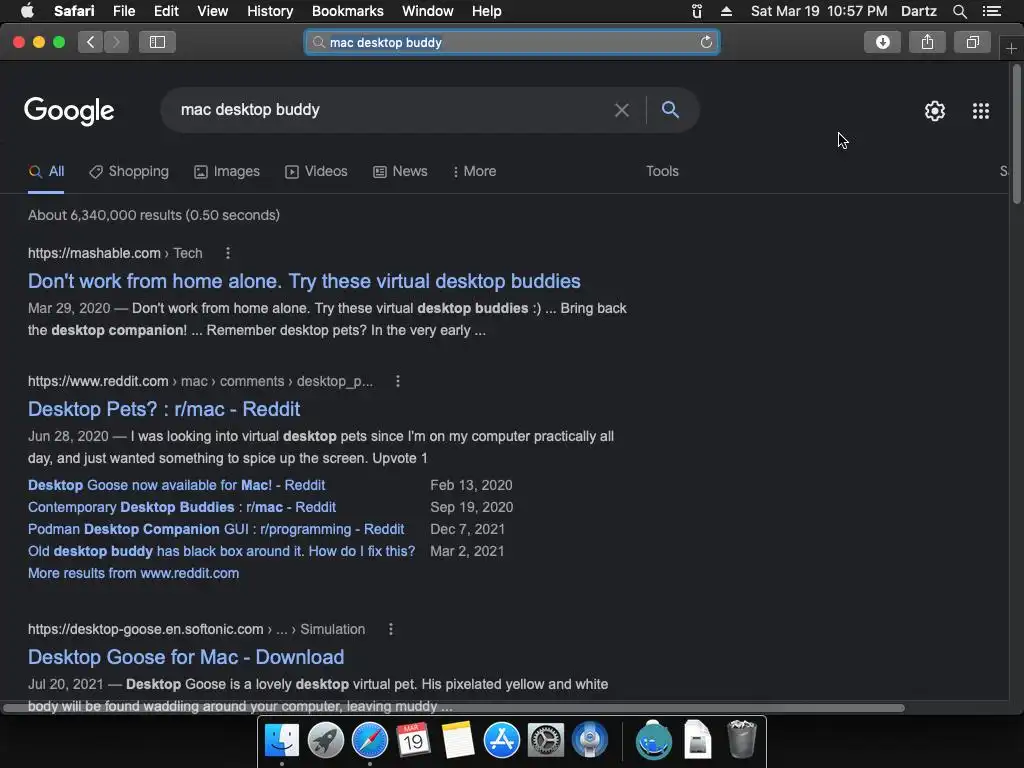Expand the More search filters
The height and width of the screenshot is (768, 1024).
click(x=474, y=172)
